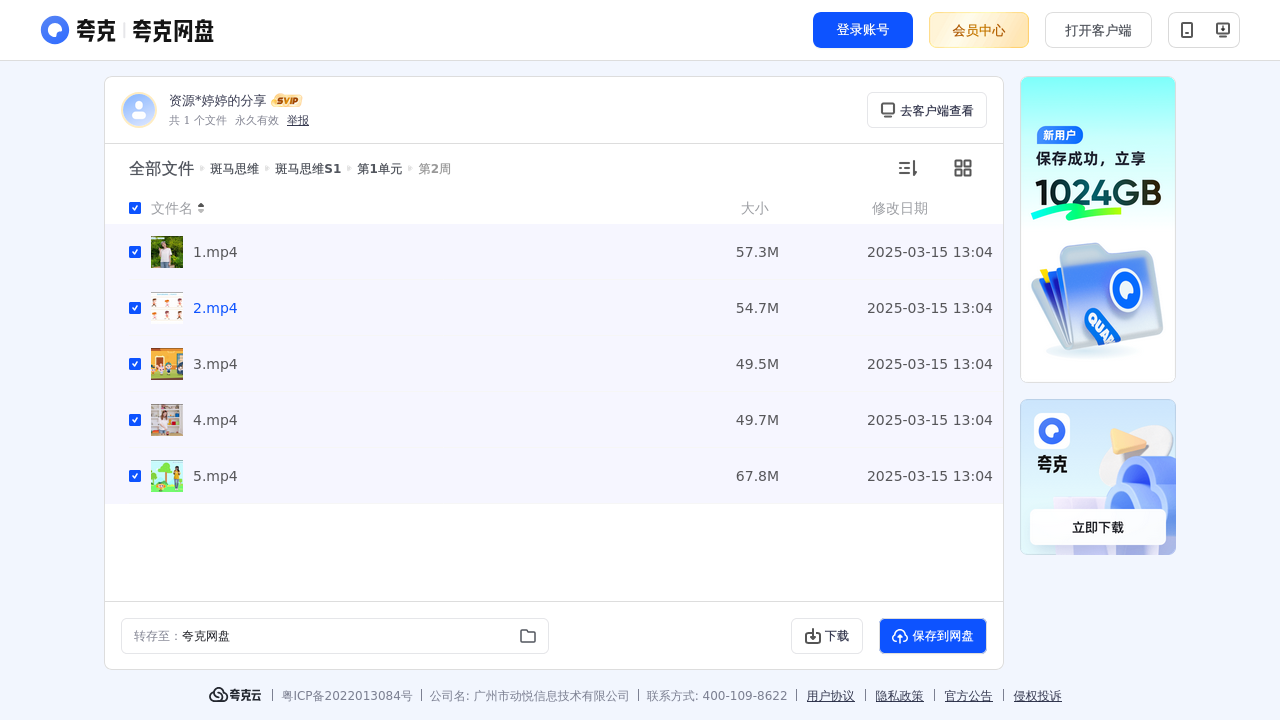Uncheck the checkbox for 4.mp4
Image resolution: width=1280 pixels, height=720 pixels.
135,420
